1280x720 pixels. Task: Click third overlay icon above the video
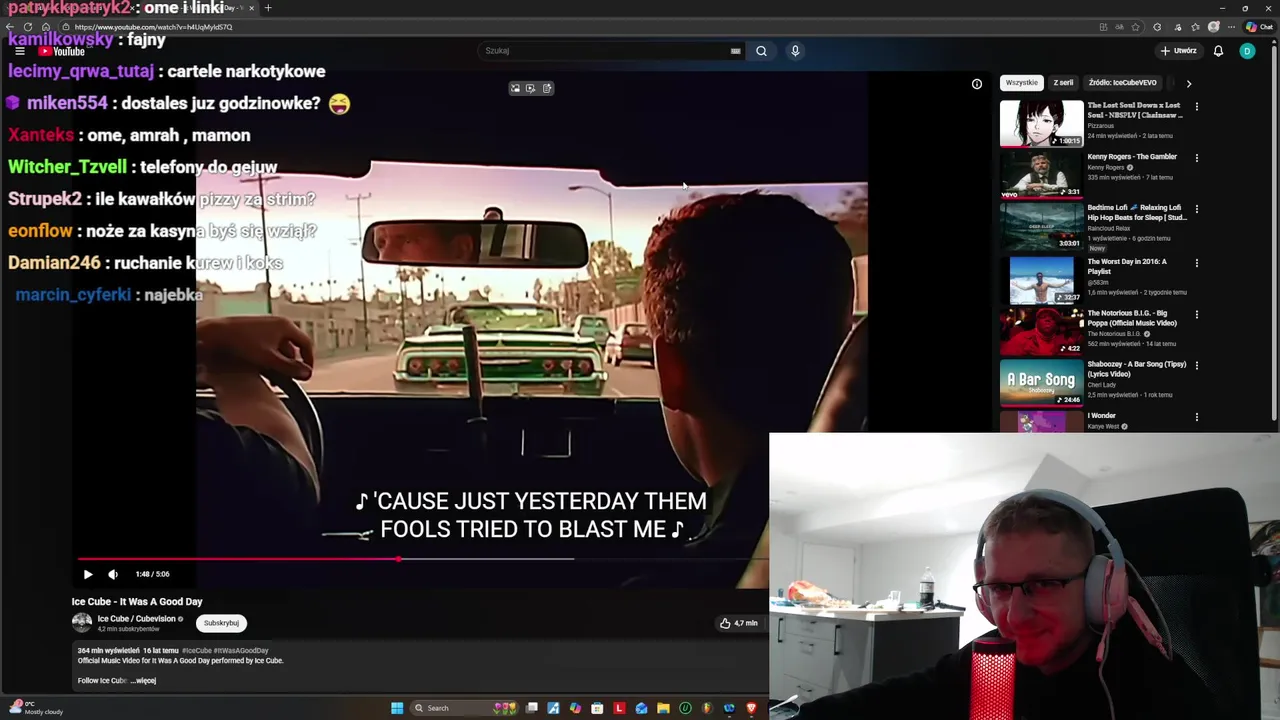point(547,88)
